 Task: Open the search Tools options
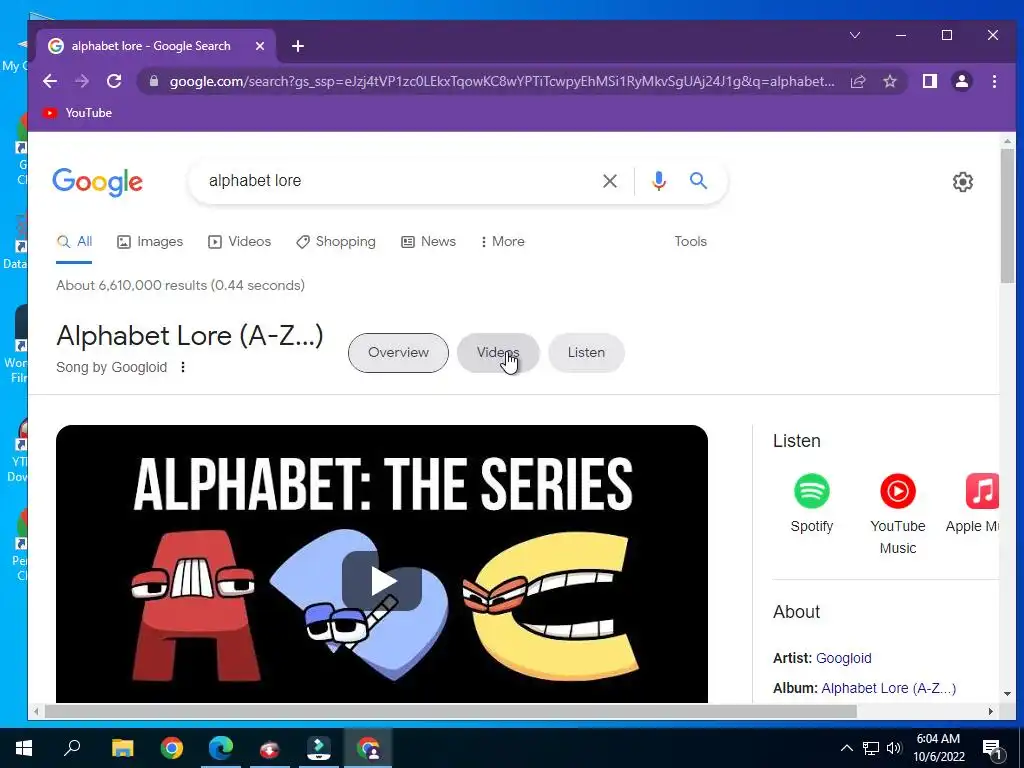pos(690,242)
